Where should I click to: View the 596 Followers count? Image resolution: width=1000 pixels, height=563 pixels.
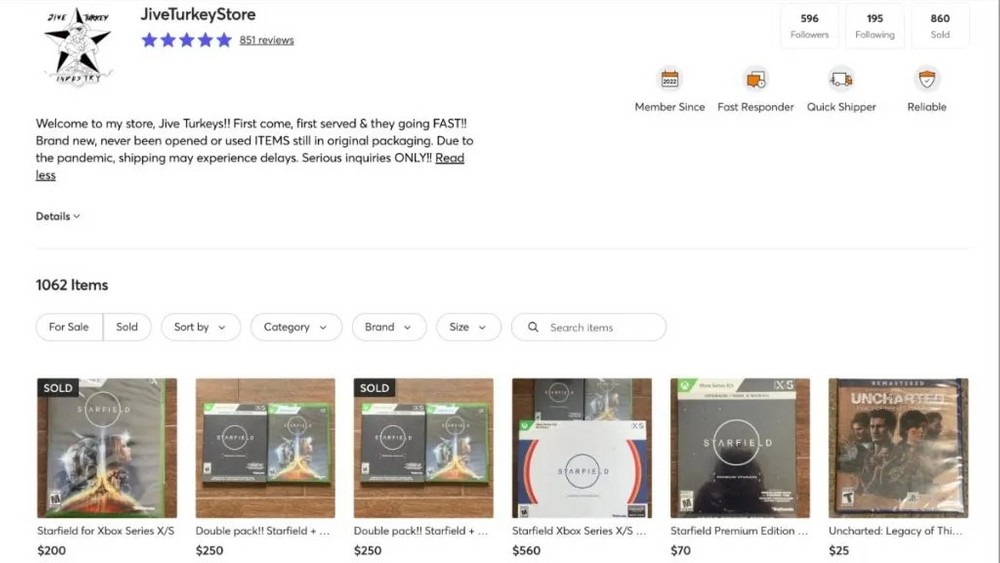point(809,26)
